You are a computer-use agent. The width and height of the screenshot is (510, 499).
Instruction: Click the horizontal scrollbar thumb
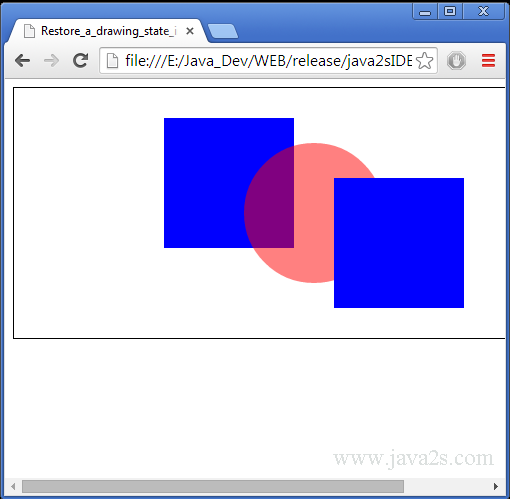coord(213,486)
